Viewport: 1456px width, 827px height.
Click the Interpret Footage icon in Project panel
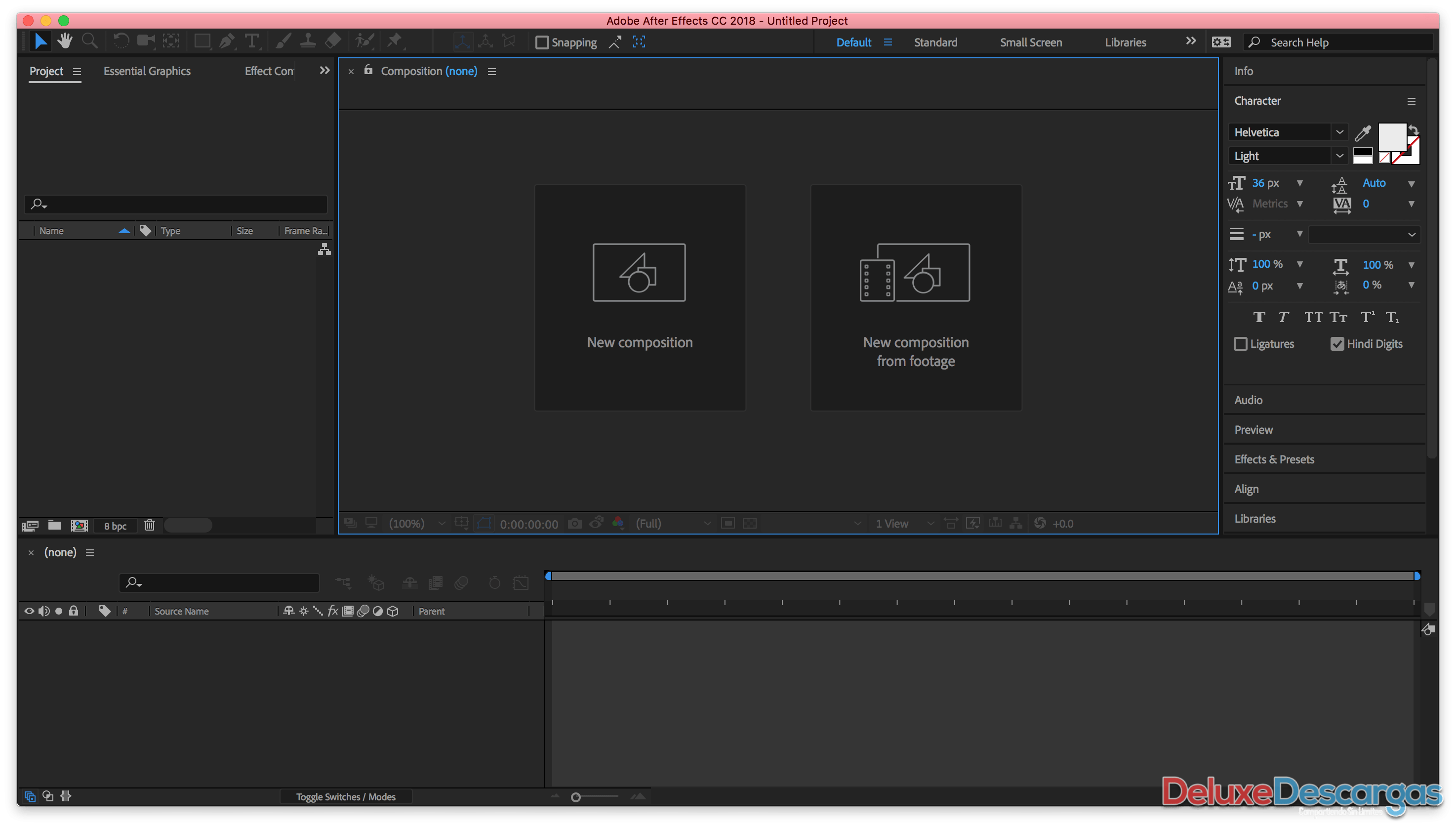tap(30, 526)
